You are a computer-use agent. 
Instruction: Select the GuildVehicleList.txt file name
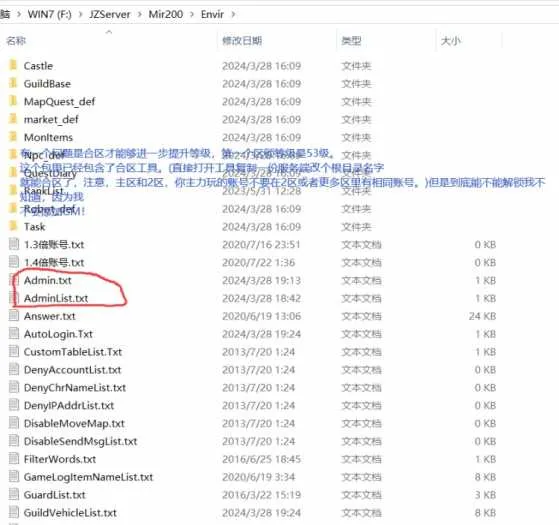click(x=70, y=512)
